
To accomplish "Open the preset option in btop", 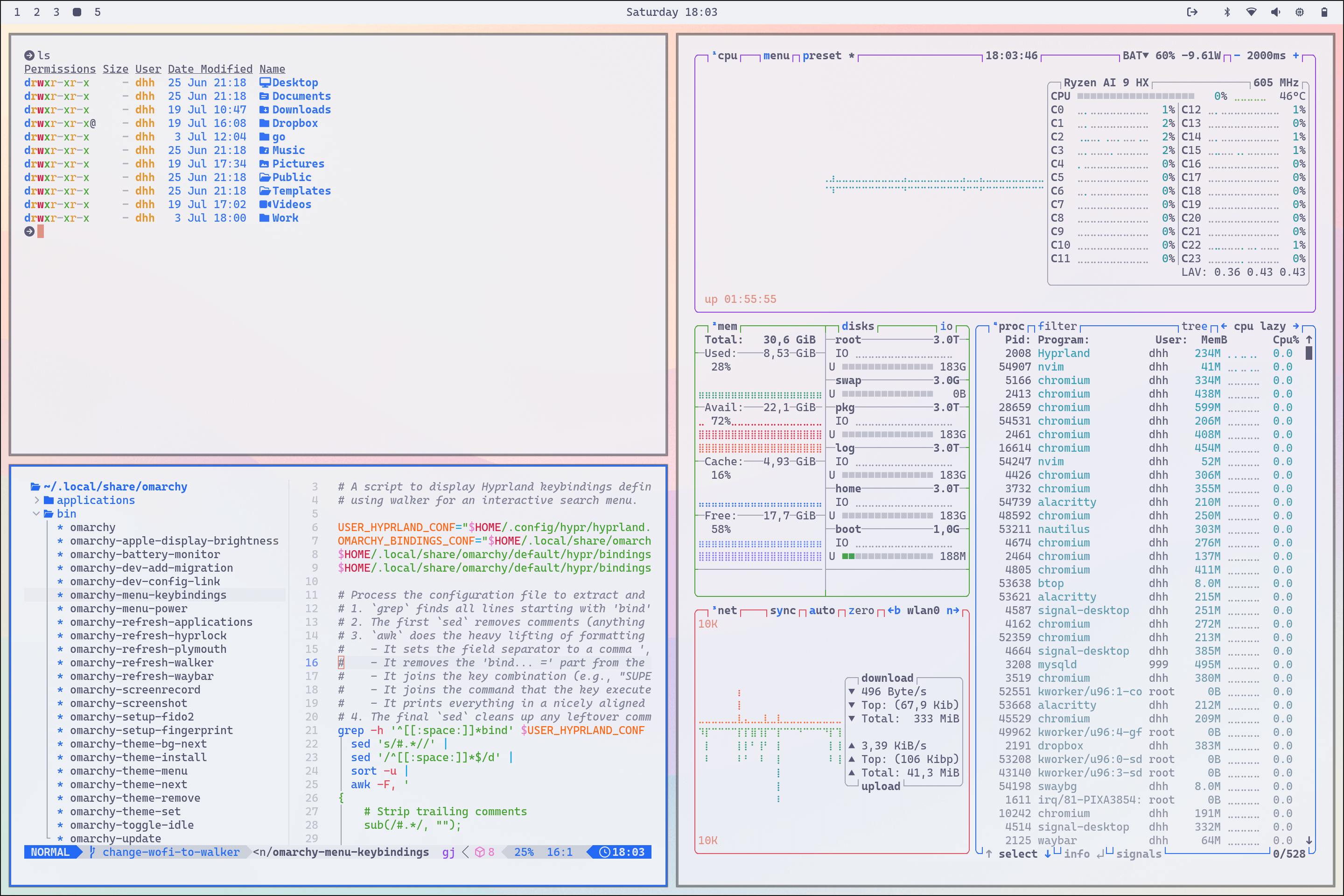I will tap(821, 56).
